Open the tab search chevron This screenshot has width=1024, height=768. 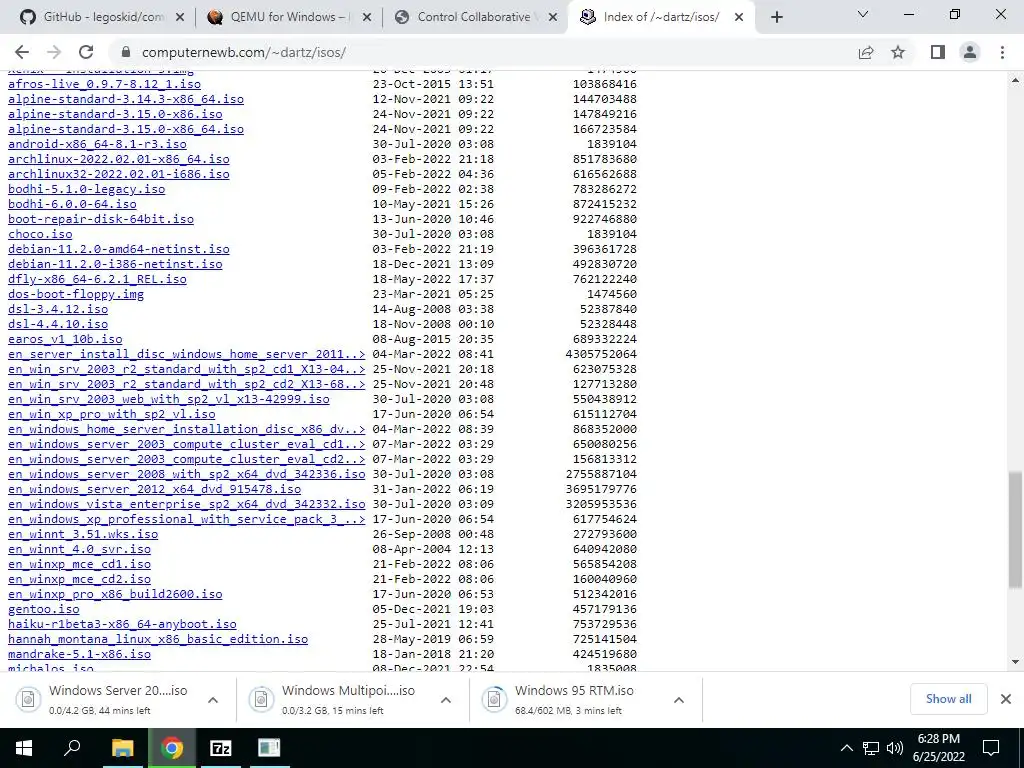click(863, 14)
